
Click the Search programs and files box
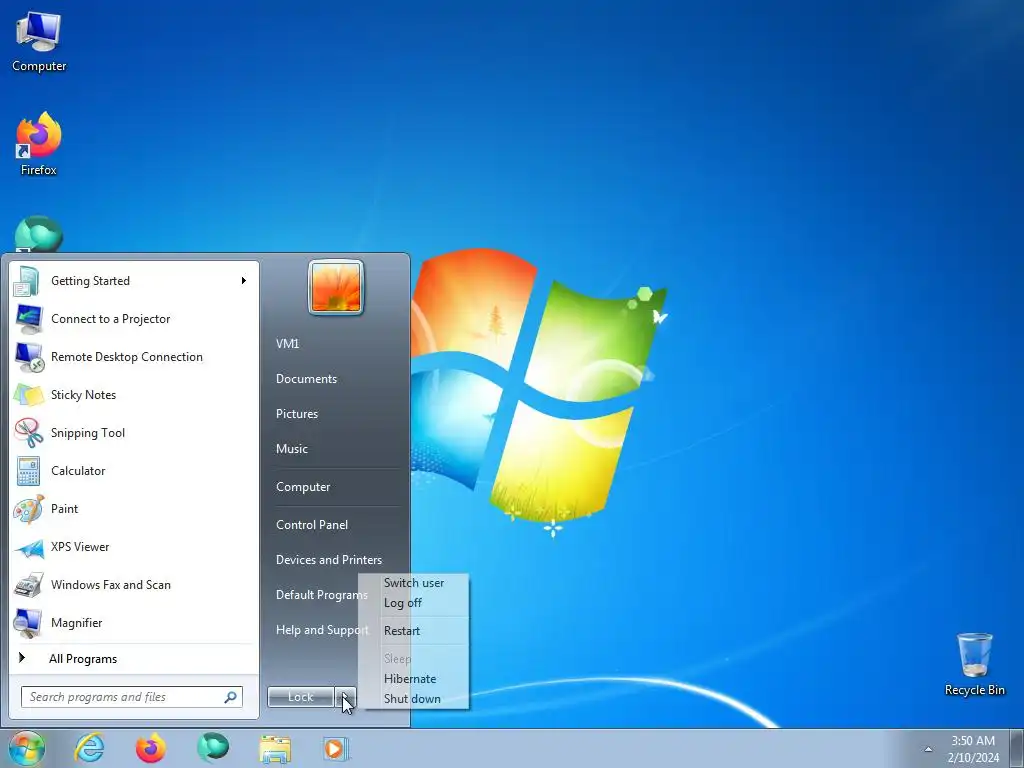coord(132,697)
